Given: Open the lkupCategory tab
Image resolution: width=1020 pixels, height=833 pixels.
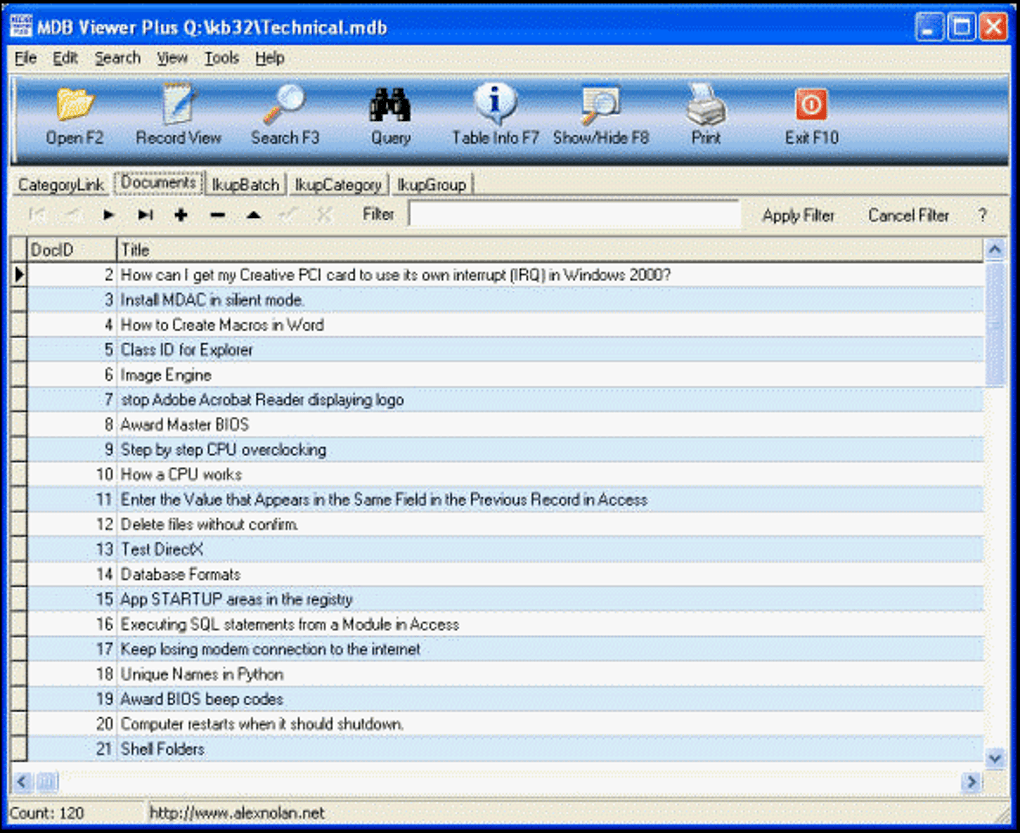Looking at the screenshot, I should 338,185.
